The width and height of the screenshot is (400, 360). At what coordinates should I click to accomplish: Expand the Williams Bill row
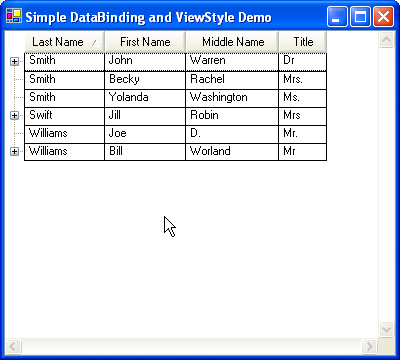tap(14, 152)
